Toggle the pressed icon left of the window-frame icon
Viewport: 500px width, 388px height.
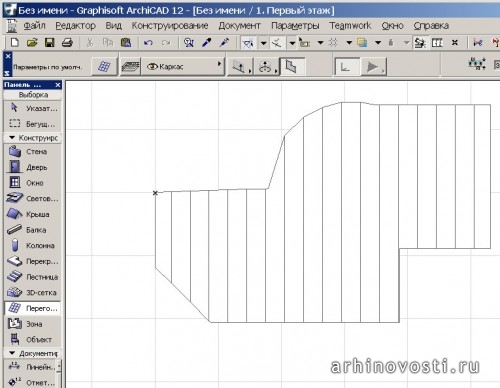[x=420, y=43]
